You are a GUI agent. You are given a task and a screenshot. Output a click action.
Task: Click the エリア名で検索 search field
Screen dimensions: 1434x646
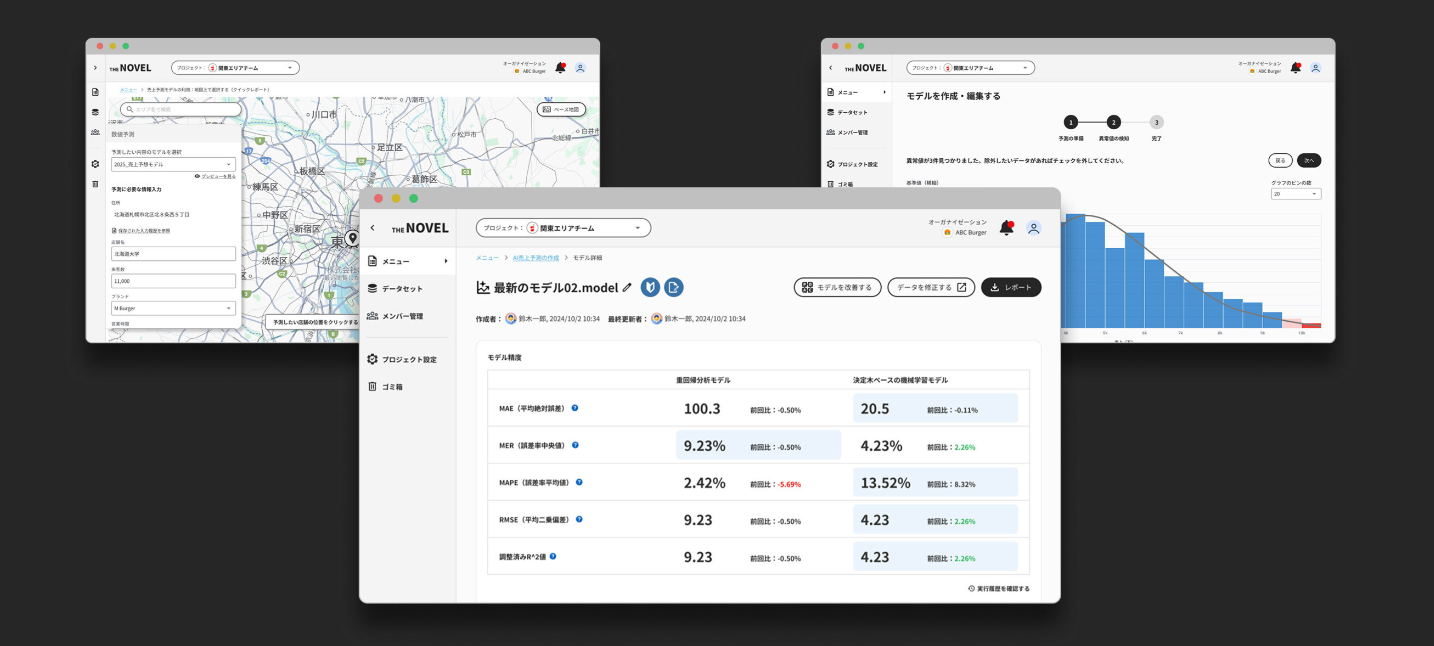(180, 109)
